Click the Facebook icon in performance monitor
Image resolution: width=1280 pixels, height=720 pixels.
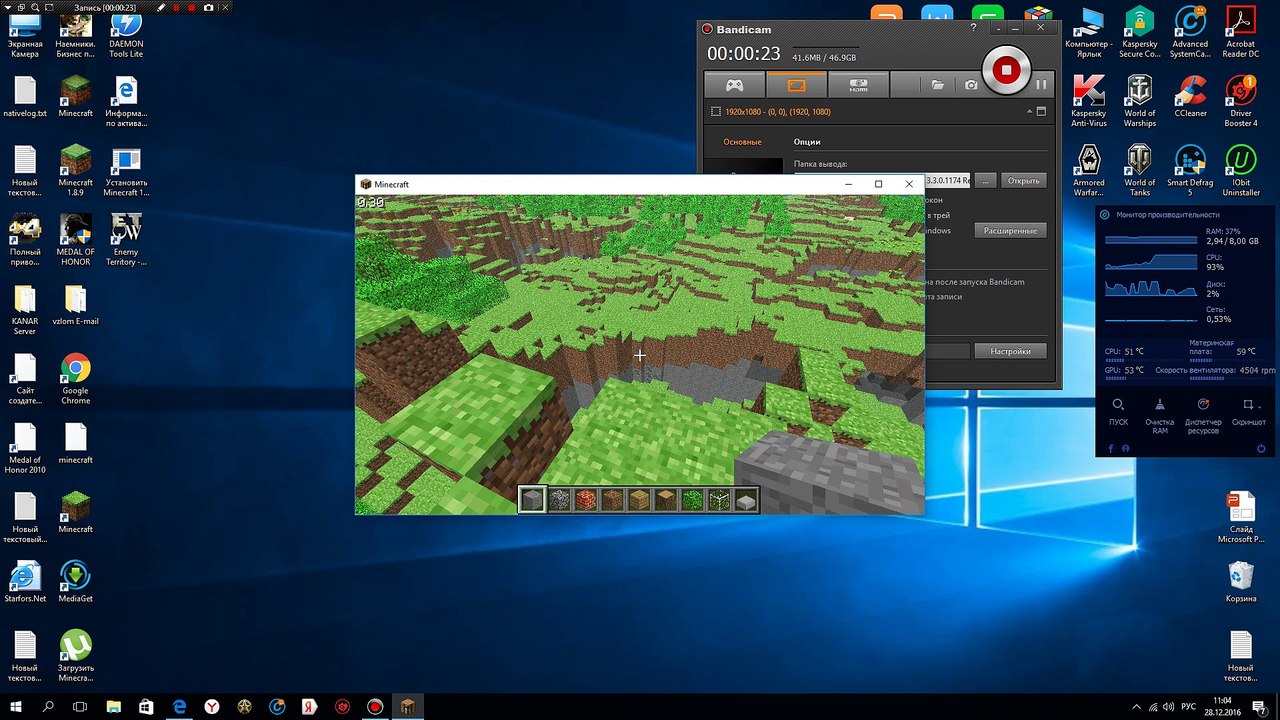point(1110,448)
